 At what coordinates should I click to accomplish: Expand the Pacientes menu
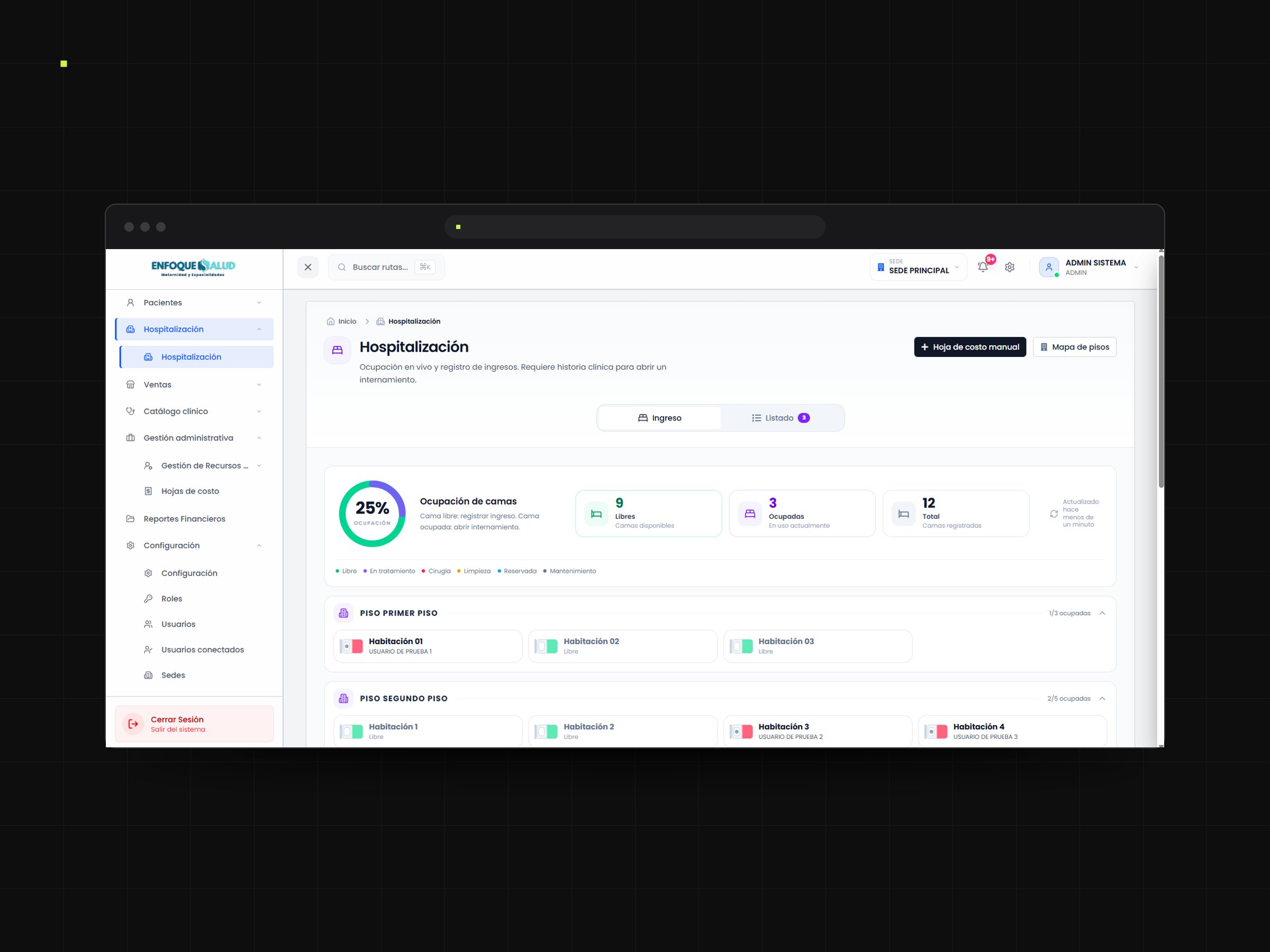pyautogui.click(x=194, y=303)
